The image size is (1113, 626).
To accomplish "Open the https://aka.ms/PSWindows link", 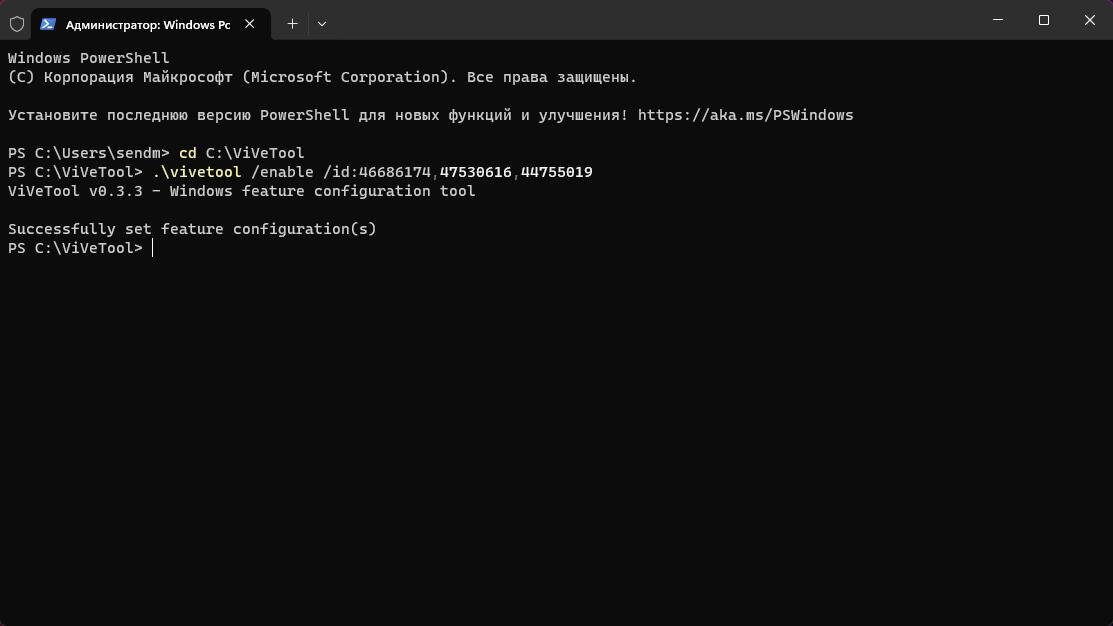I will (x=745, y=115).
